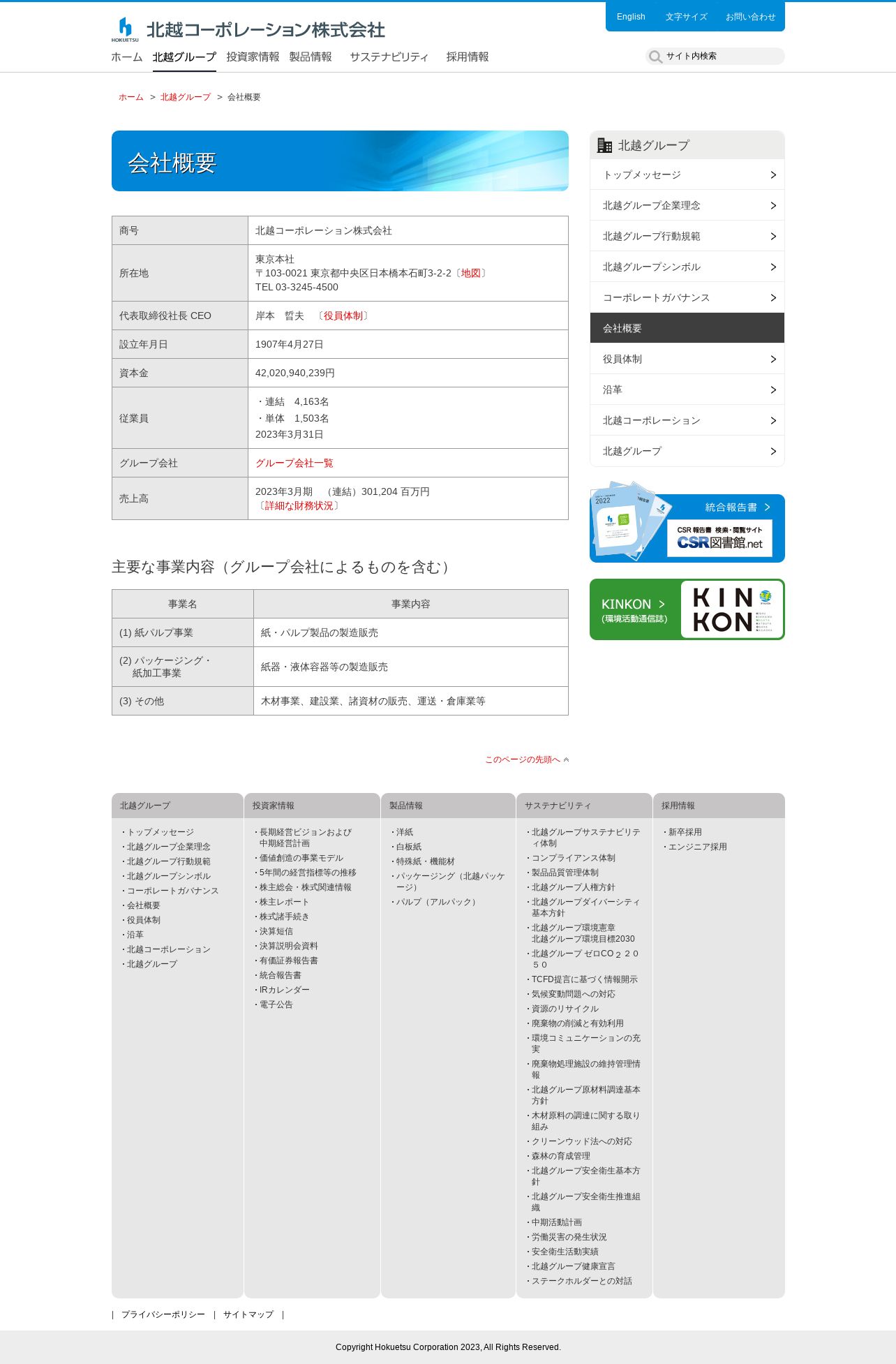Screen dimensions: 896x1364
Task: Click the arrow icon beside このページの先頭へ
Action: [566, 759]
